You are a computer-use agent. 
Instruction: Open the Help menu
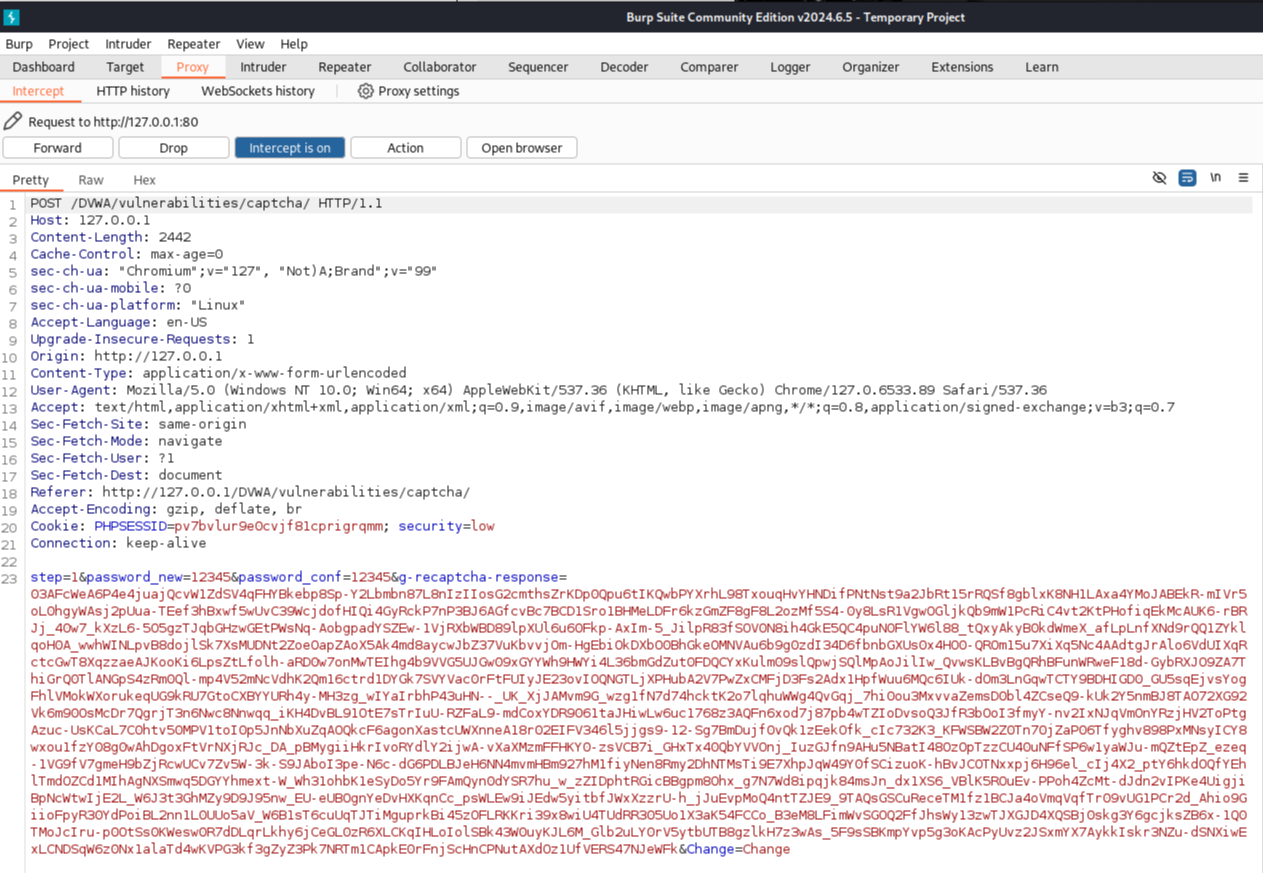click(x=294, y=44)
